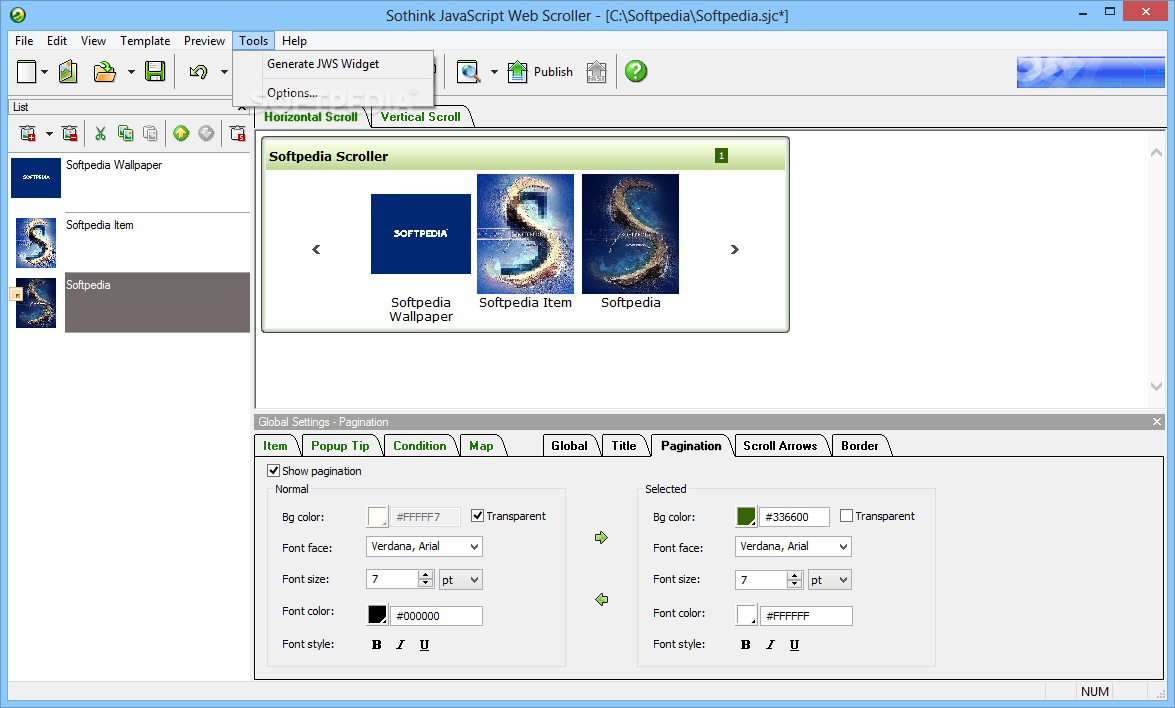Image resolution: width=1175 pixels, height=708 pixels.
Task: Move item up with green arrow icon
Action: click(x=181, y=133)
